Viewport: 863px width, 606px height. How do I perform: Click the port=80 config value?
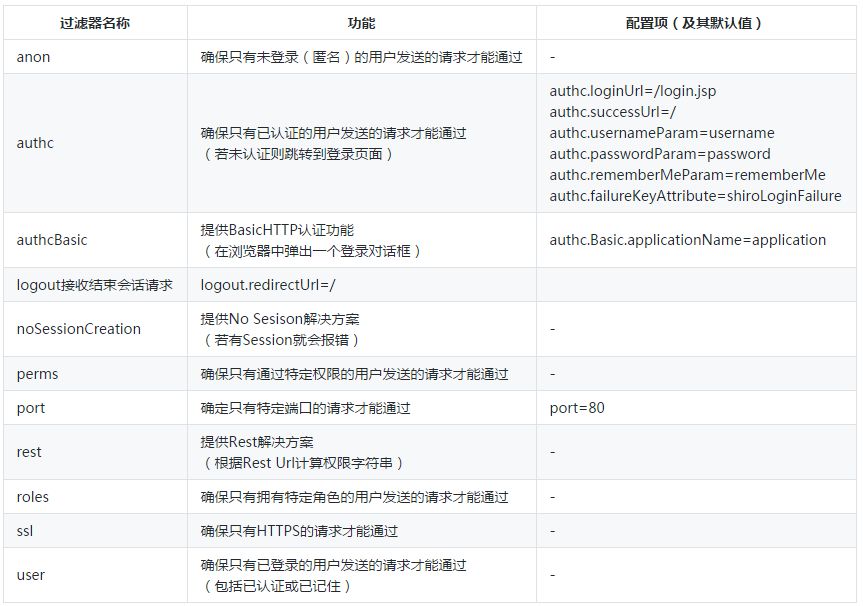pyautogui.click(x=577, y=408)
